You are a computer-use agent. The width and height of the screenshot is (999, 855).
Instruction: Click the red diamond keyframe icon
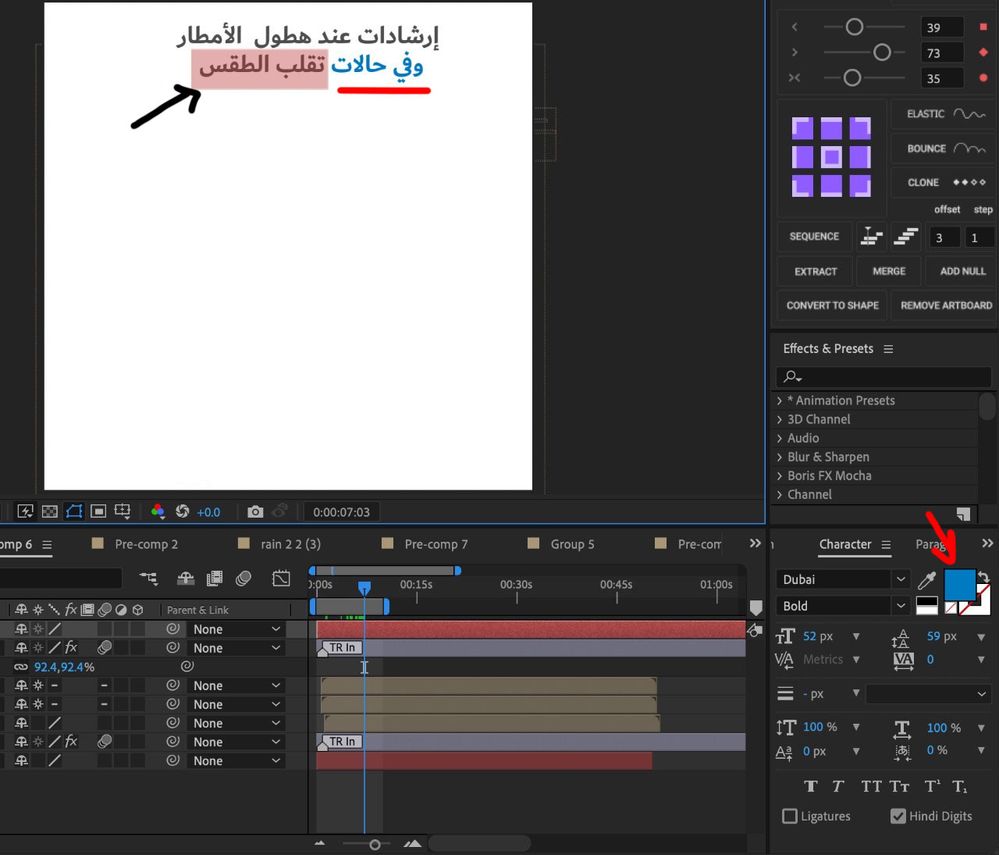point(983,52)
